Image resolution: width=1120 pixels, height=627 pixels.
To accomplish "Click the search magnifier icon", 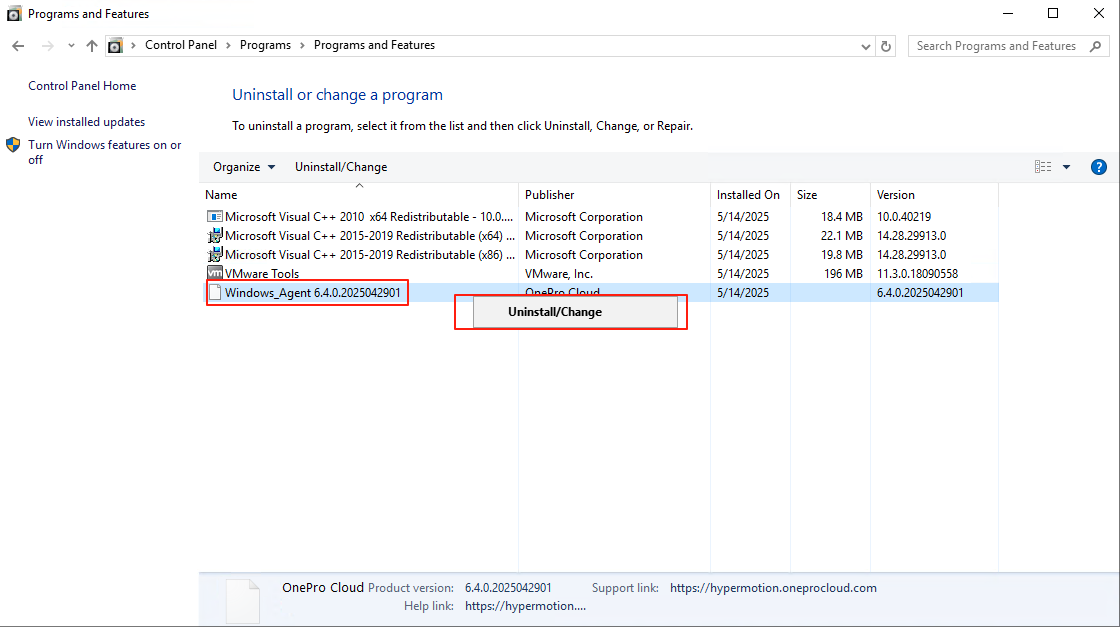I will [1096, 46].
